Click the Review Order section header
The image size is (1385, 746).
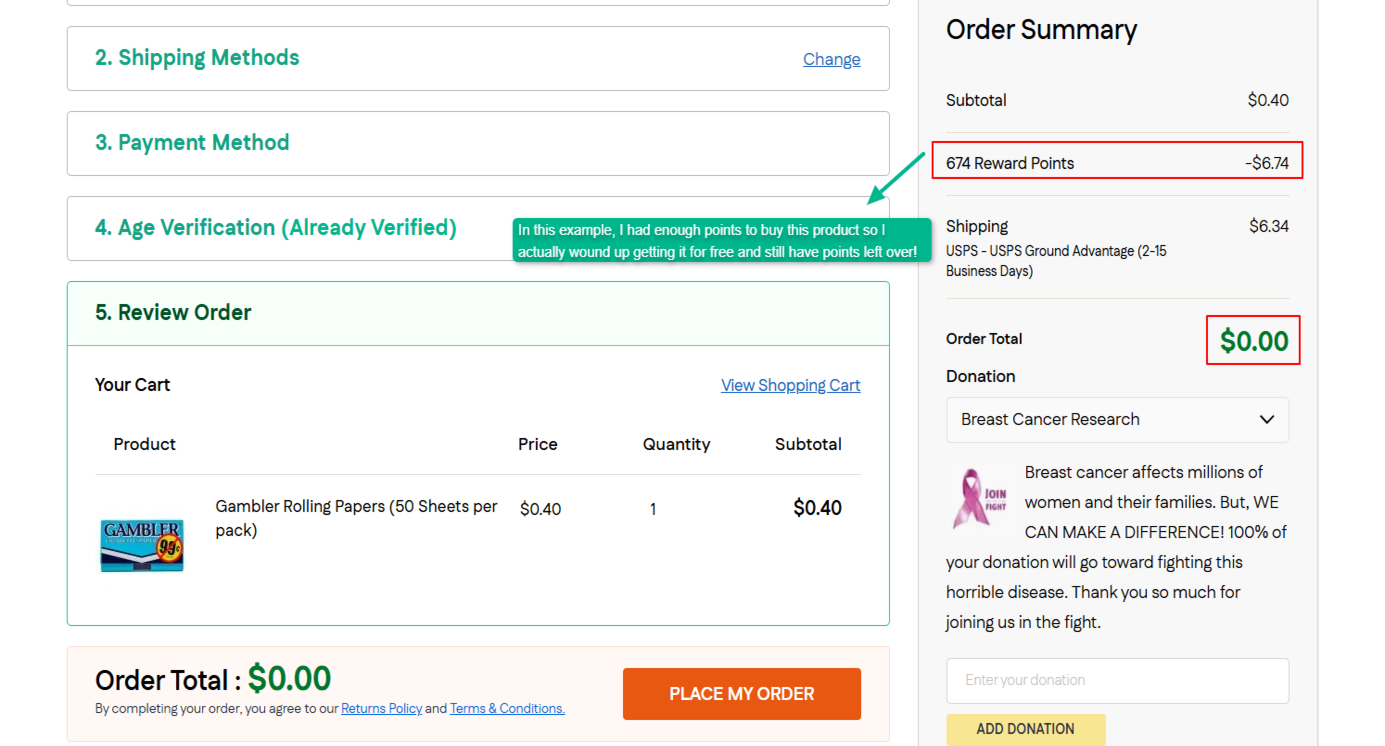[x=478, y=313]
